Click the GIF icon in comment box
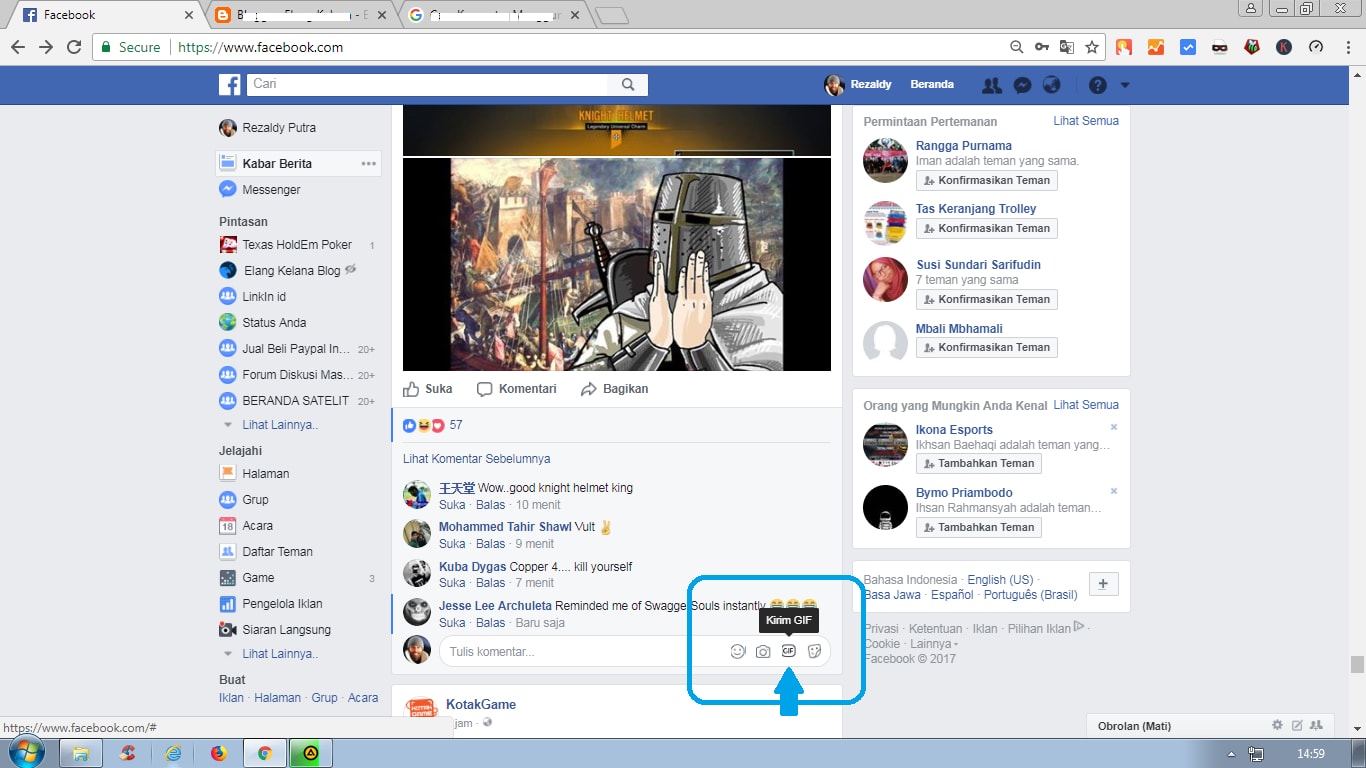 788,651
